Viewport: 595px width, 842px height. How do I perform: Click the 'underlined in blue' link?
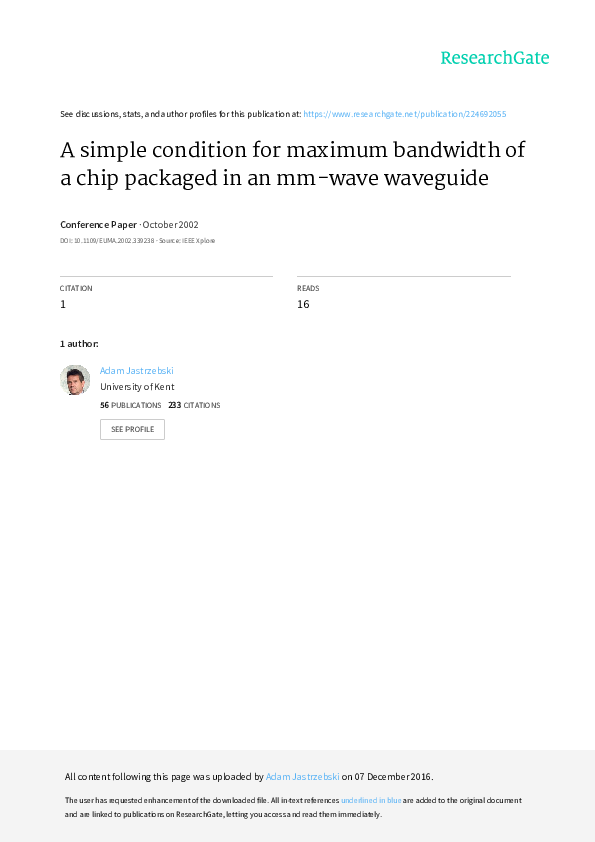point(371,800)
